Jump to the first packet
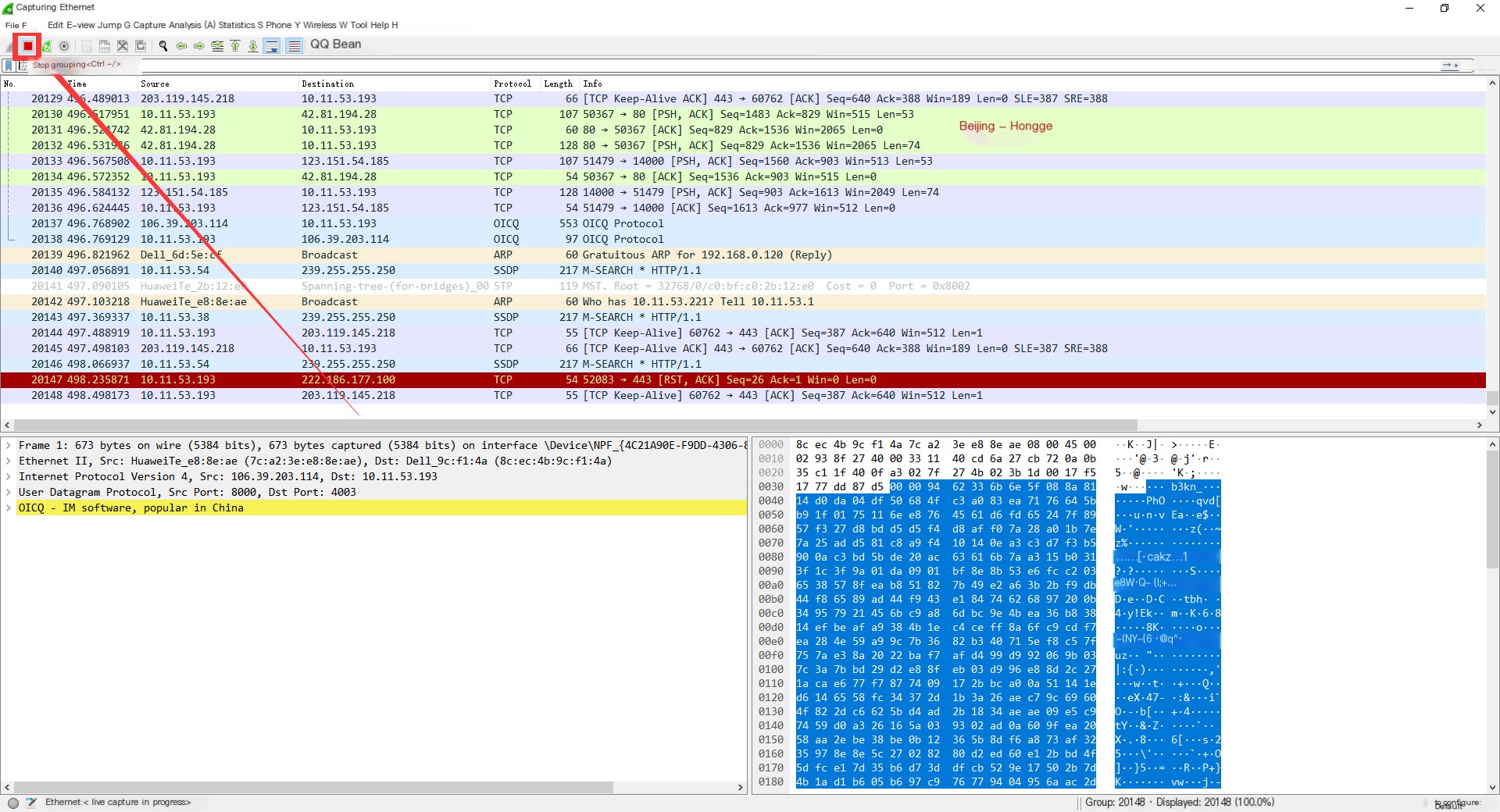The width and height of the screenshot is (1500, 812). [235, 46]
